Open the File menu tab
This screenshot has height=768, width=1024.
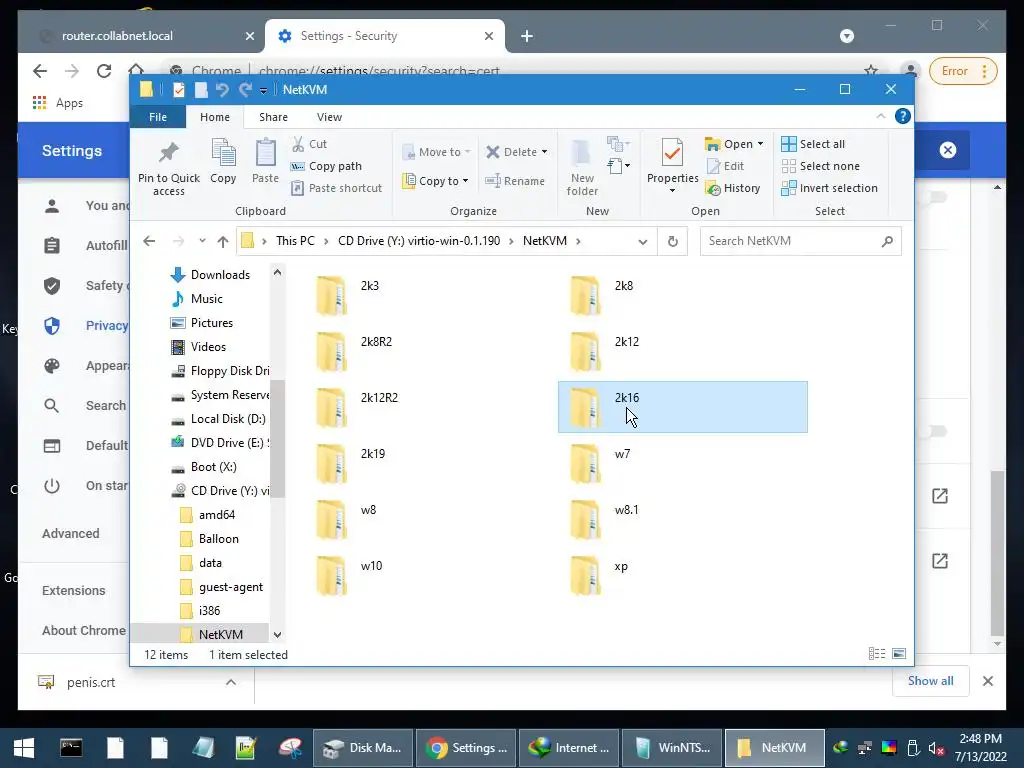[158, 117]
